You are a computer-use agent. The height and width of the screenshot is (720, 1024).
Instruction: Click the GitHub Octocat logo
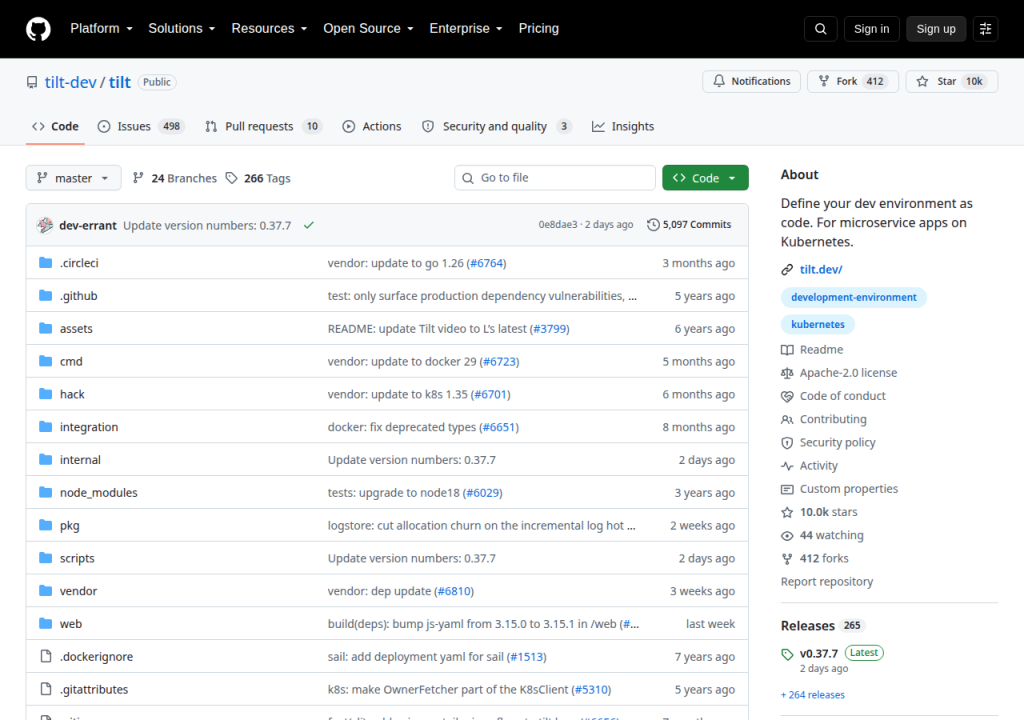click(38, 29)
